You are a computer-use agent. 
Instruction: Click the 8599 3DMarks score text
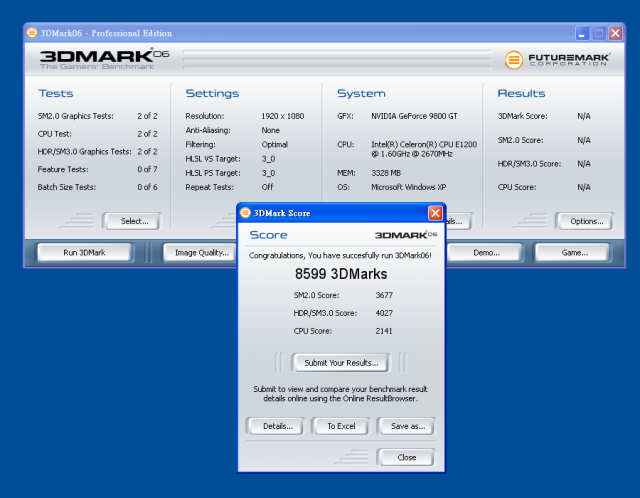[341, 273]
